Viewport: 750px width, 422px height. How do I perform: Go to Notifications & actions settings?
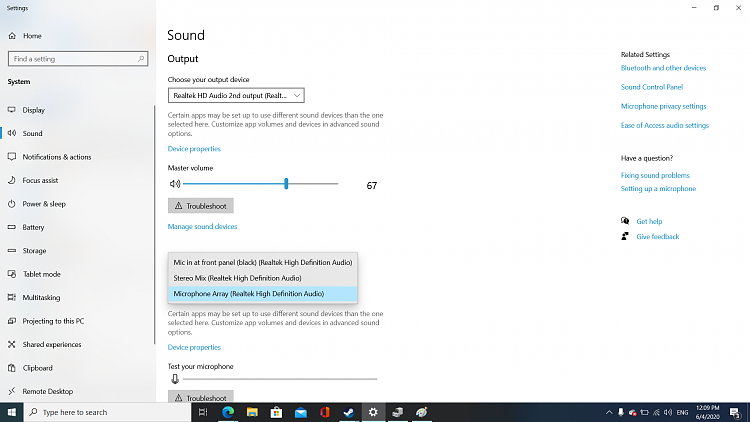point(56,157)
